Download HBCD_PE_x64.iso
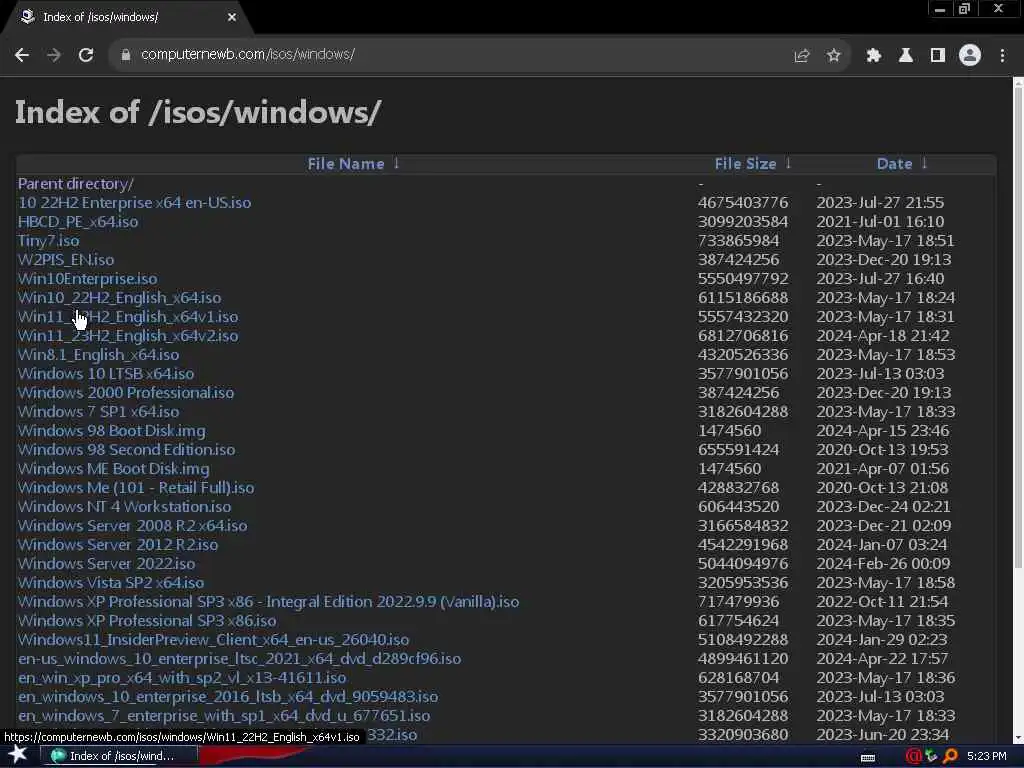The width and height of the screenshot is (1024, 768). click(x=78, y=222)
